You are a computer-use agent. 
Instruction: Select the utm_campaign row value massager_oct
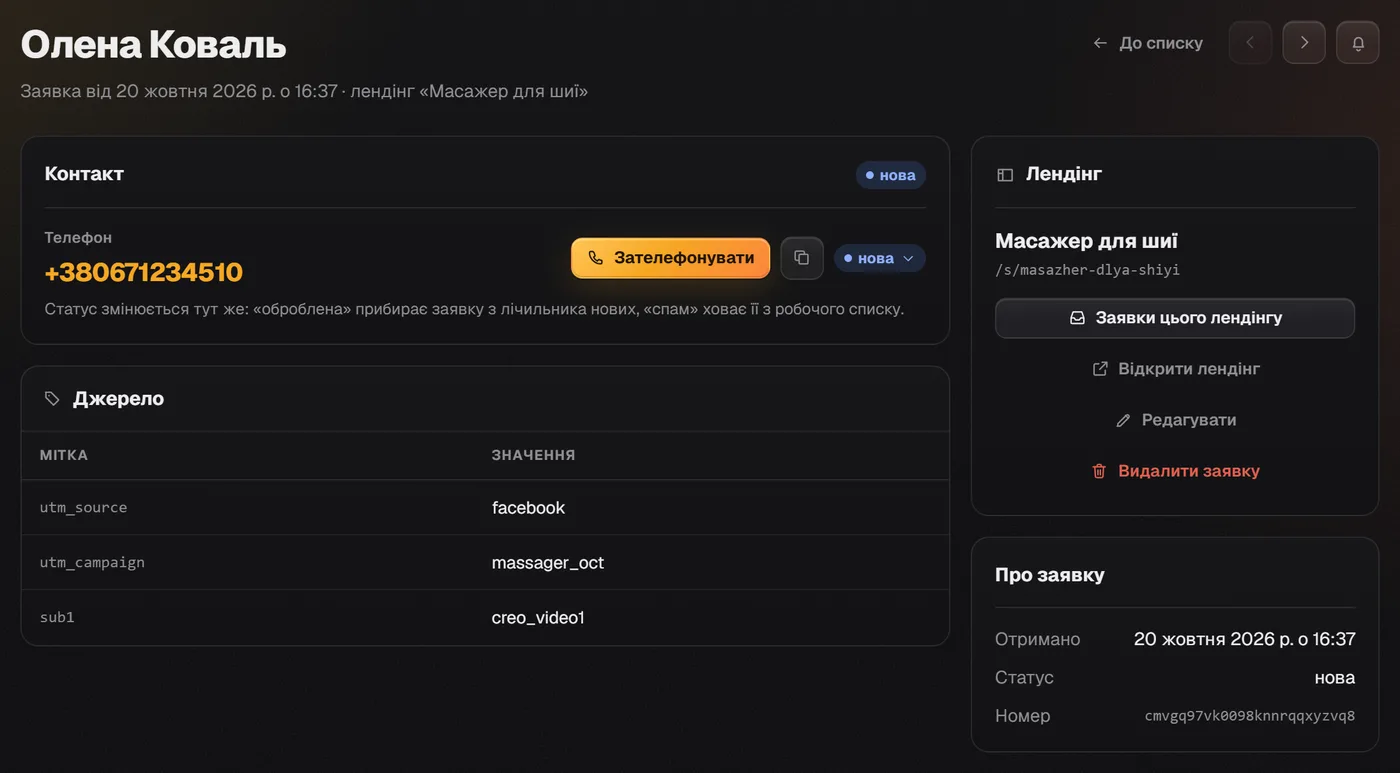pos(548,563)
